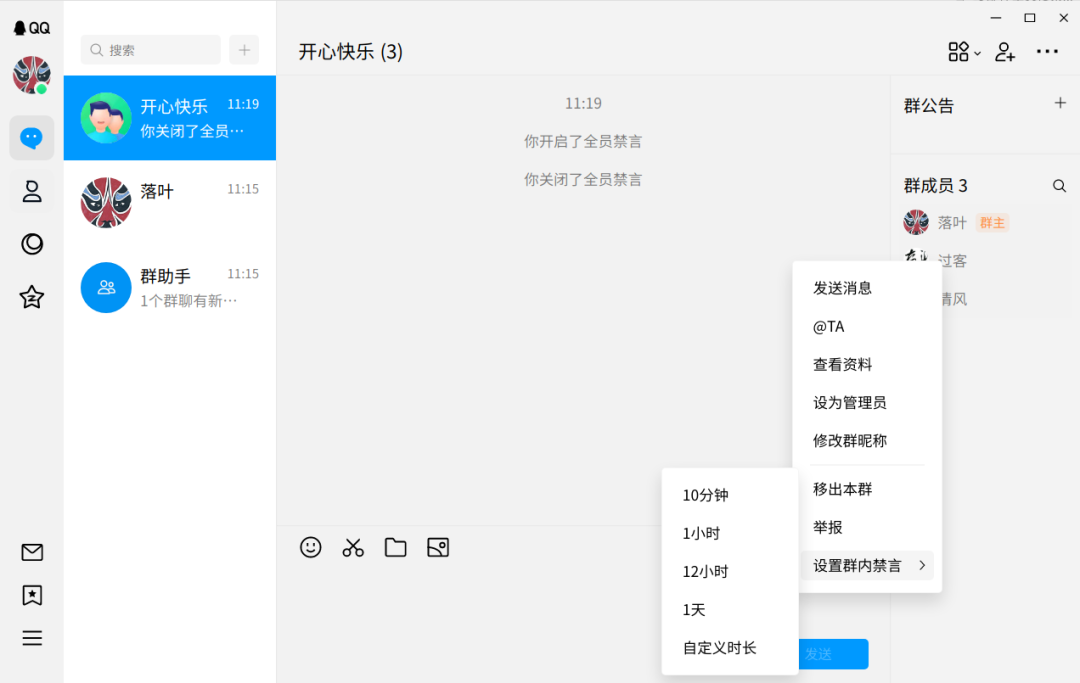The image size is (1080, 683).
Task: Open the 落叶 chat conversation
Action: 170,203
